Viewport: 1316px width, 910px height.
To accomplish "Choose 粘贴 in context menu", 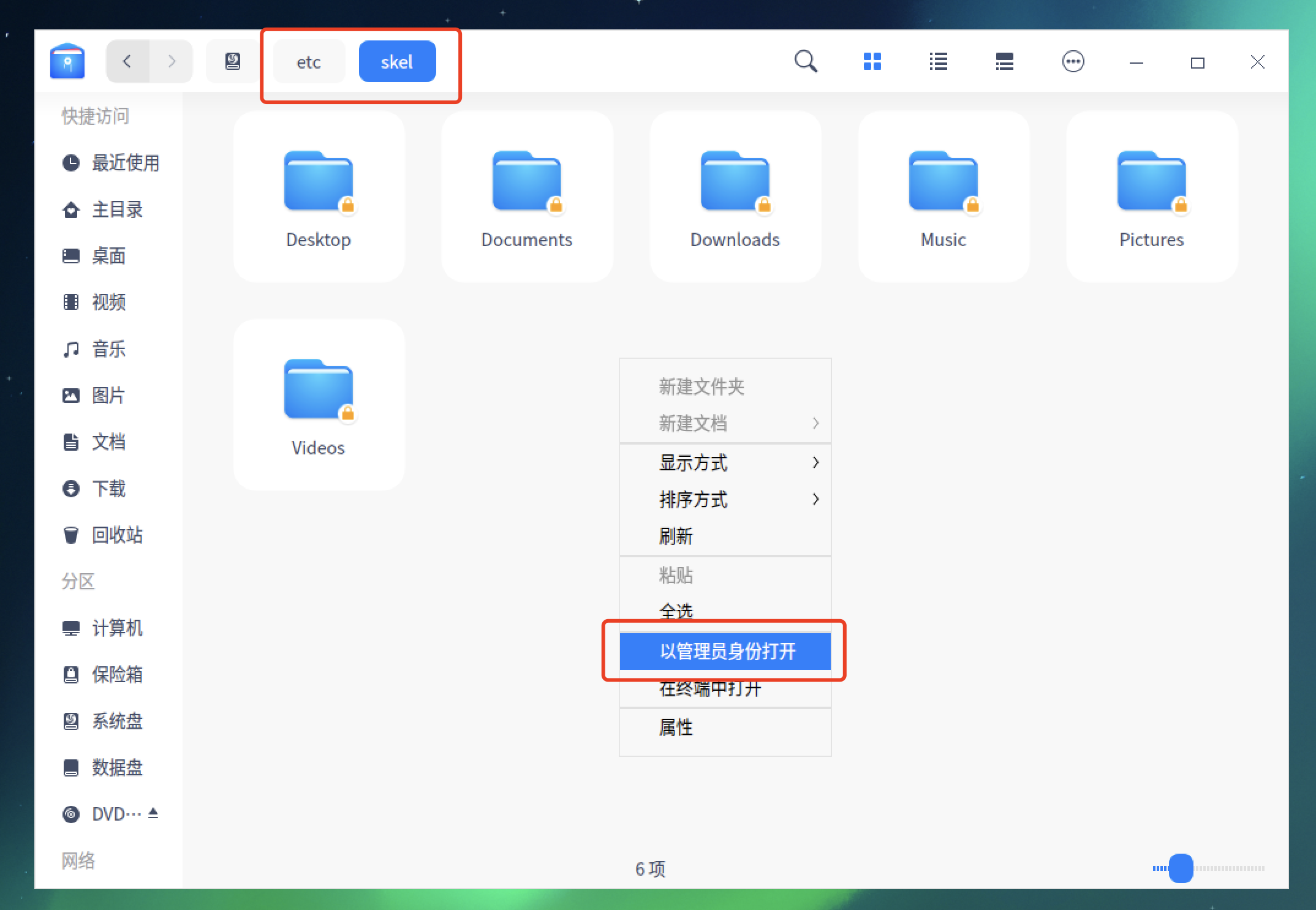I will pos(725,576).
